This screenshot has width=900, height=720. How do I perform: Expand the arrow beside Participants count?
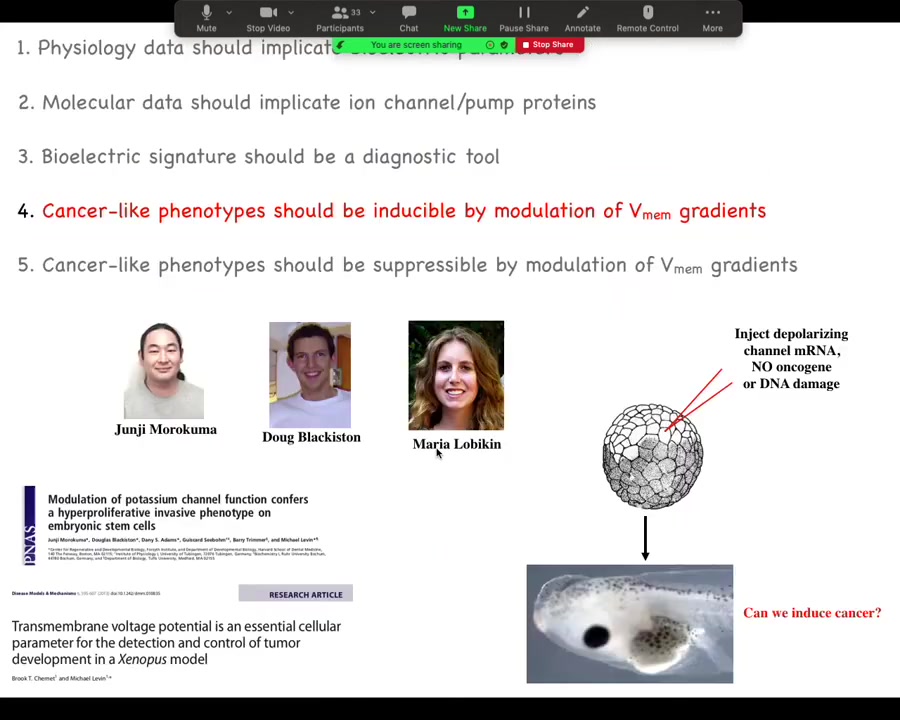pyautogui.click(x=373, y=13)
